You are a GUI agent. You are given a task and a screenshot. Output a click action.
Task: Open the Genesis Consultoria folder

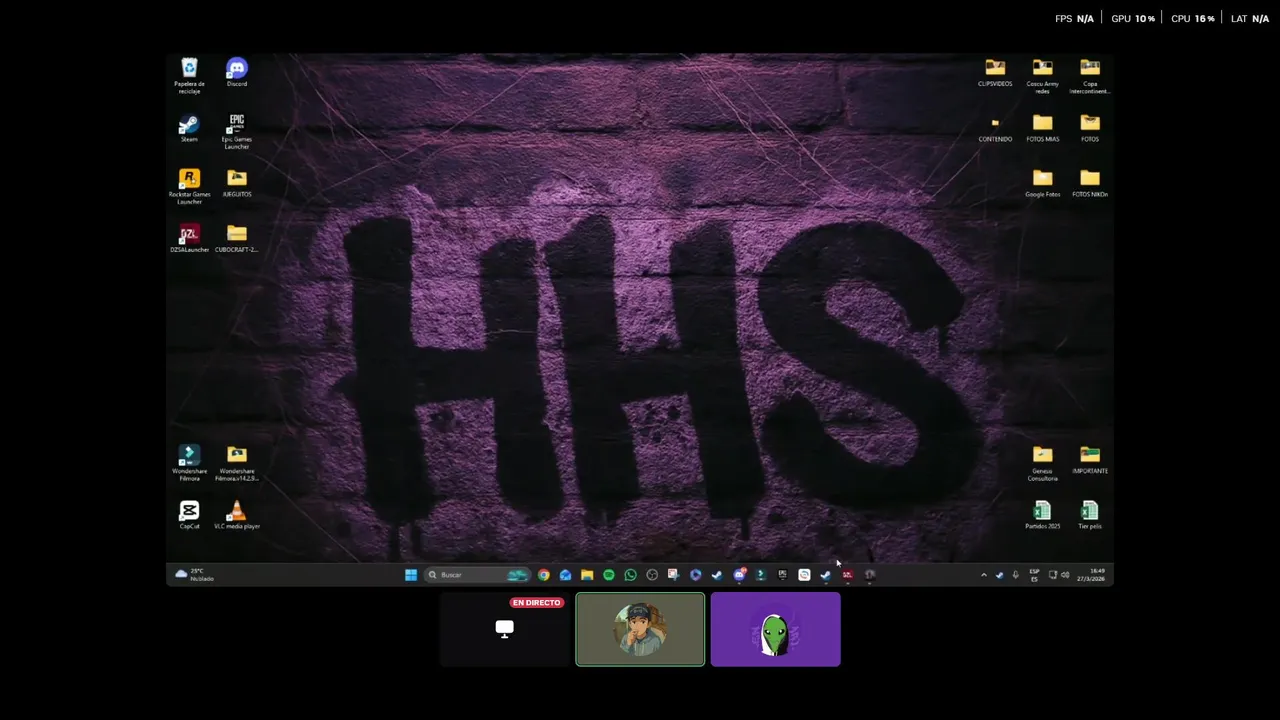coord(1042,463)
